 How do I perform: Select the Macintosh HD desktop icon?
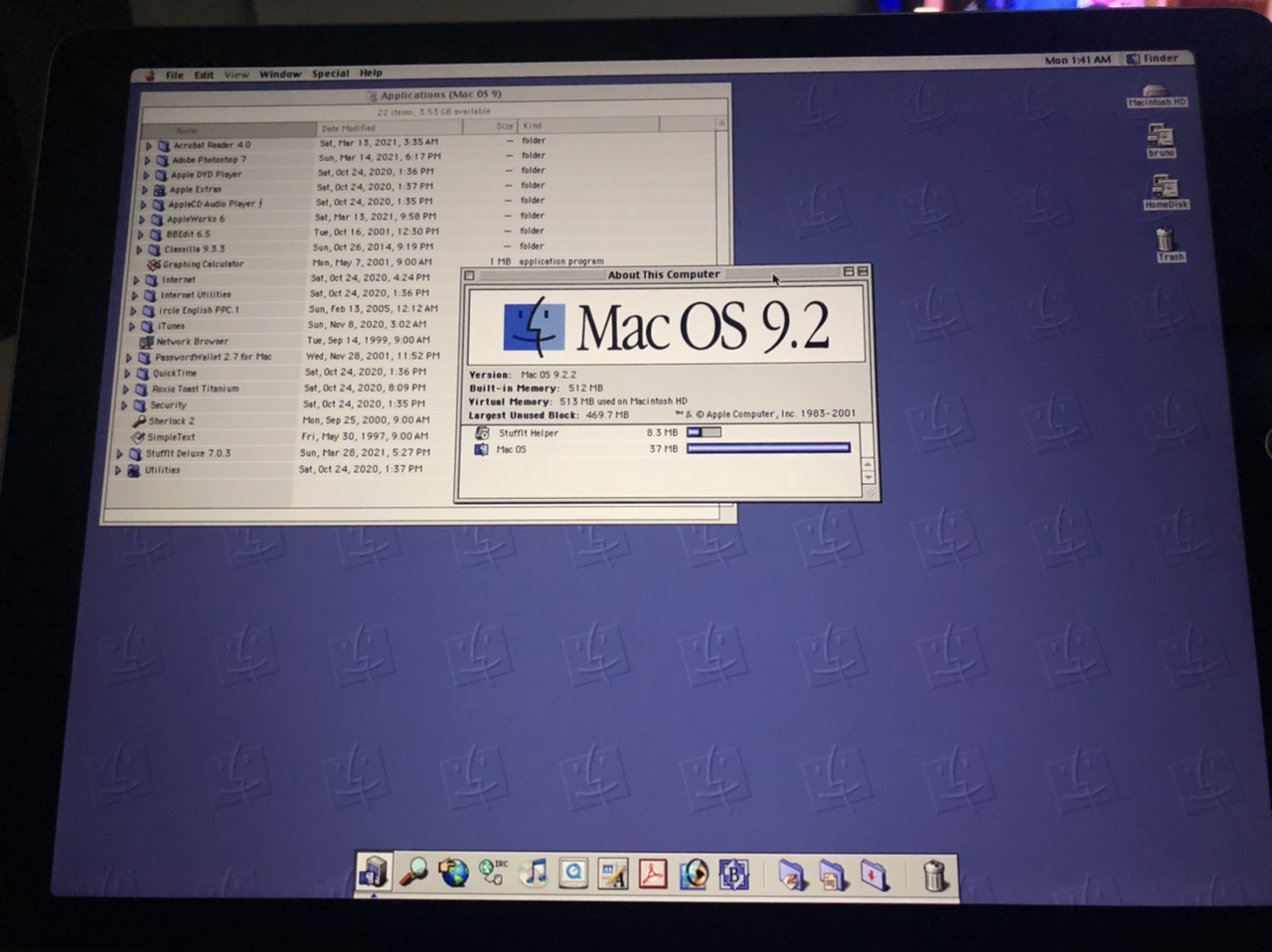pos(1157,95)
